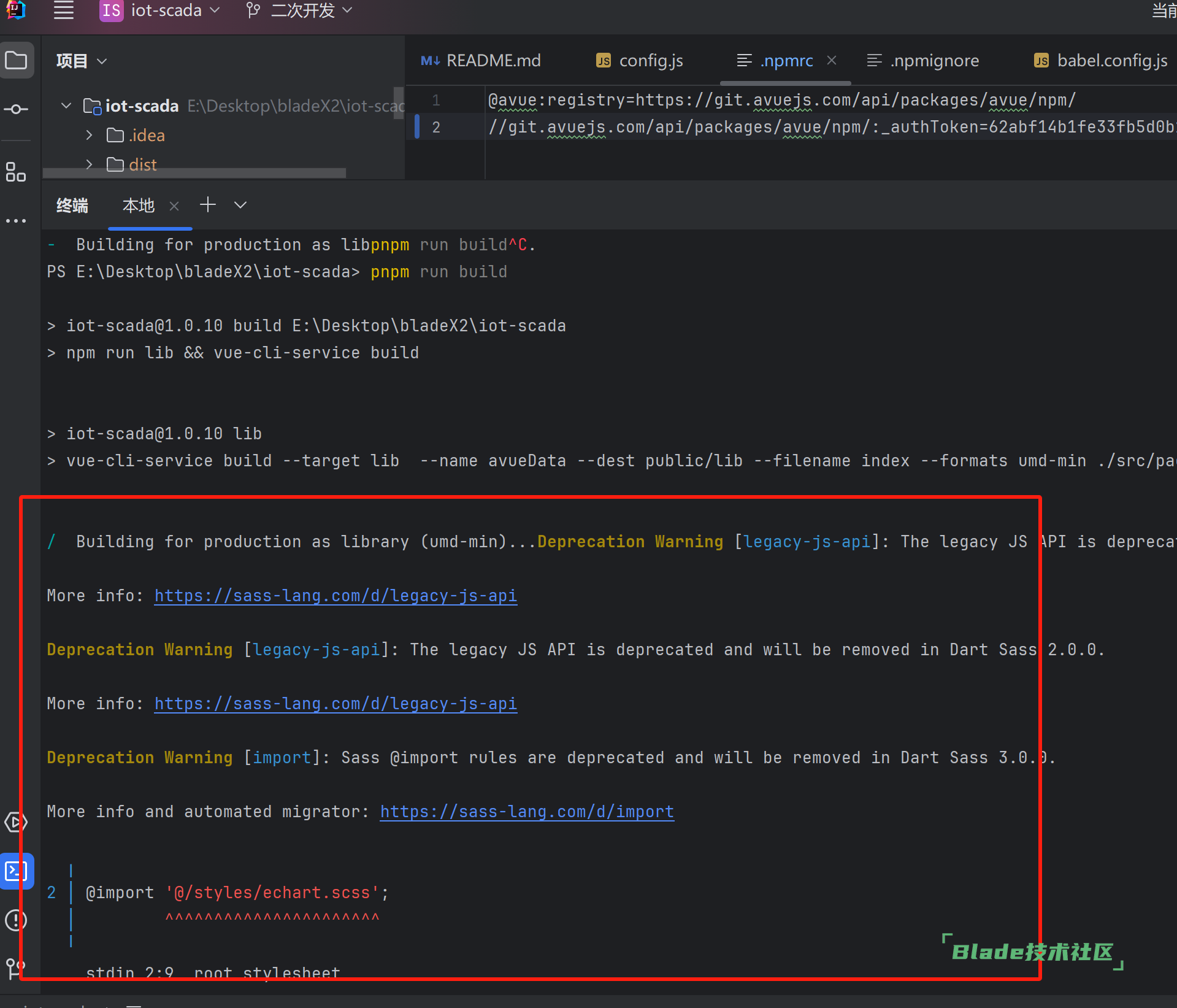Click line number 2 in gutter
1177x1008 pixels.
[436, 127]
